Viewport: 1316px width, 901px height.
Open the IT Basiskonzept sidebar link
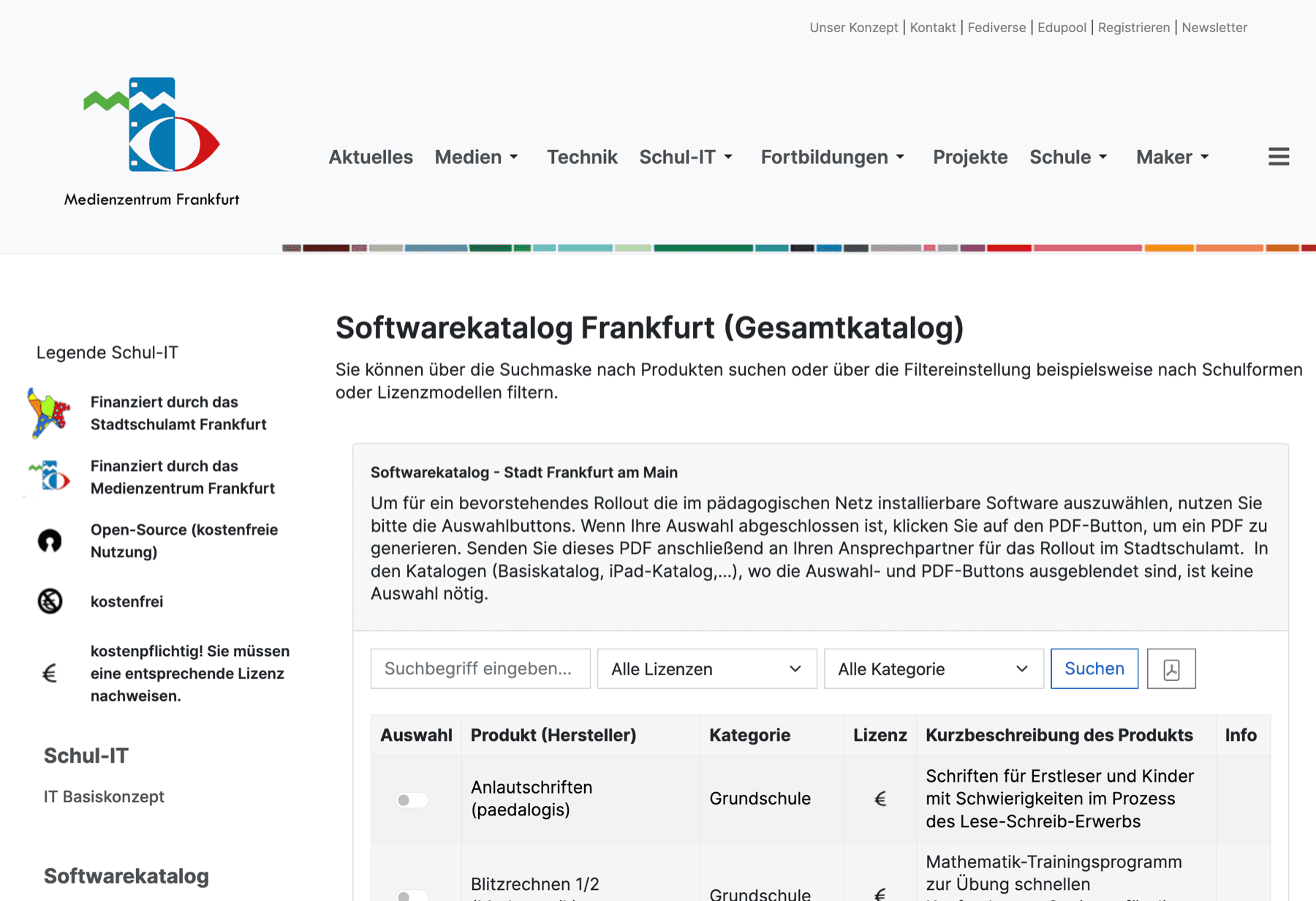pyautogui.click(x=104, y=796)
